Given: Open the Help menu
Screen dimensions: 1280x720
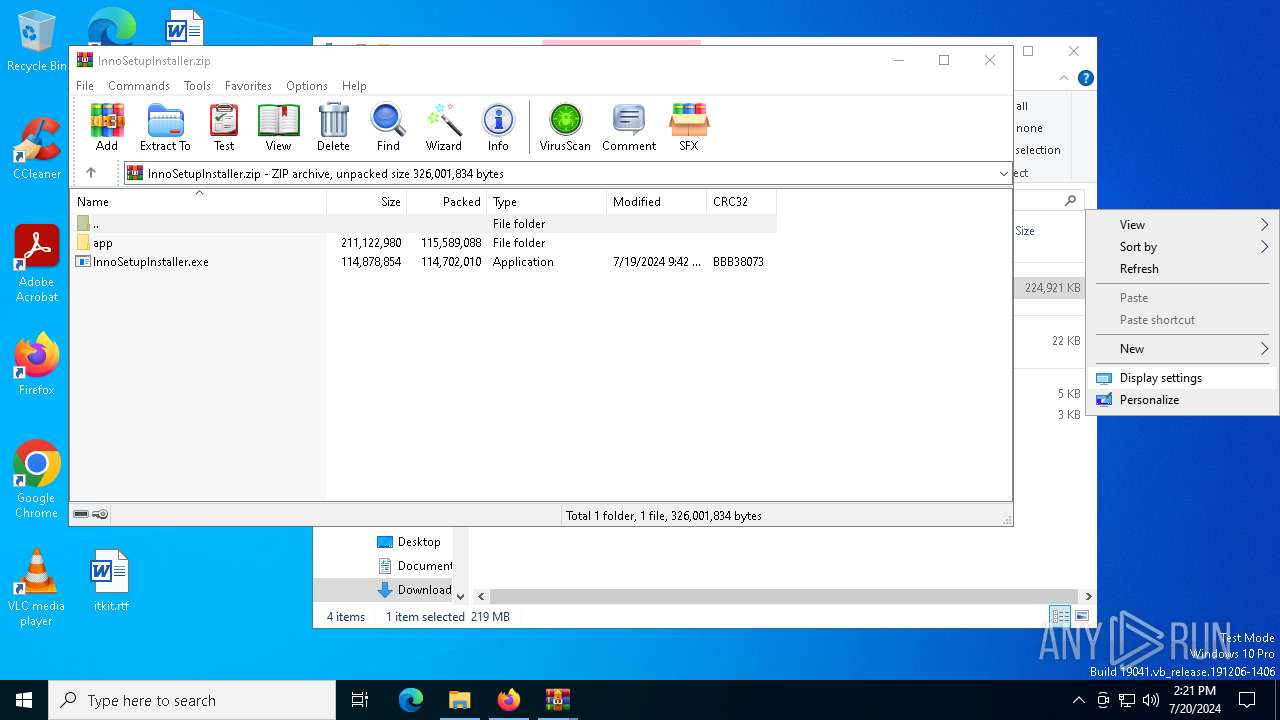Looking at the screenshot, I should [x=354, y=86].
